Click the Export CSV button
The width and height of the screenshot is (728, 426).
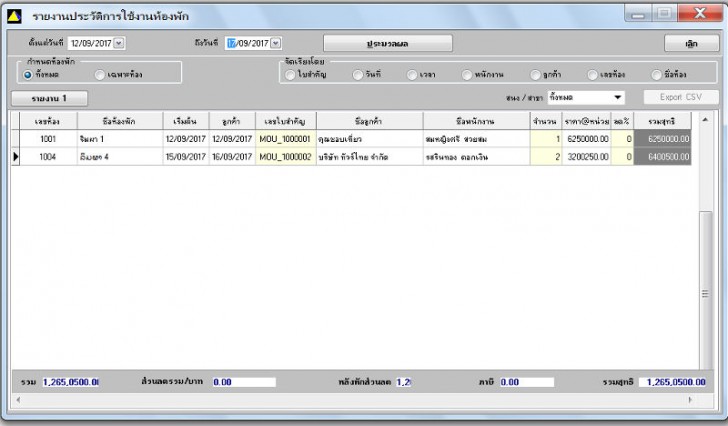[681, 97]
